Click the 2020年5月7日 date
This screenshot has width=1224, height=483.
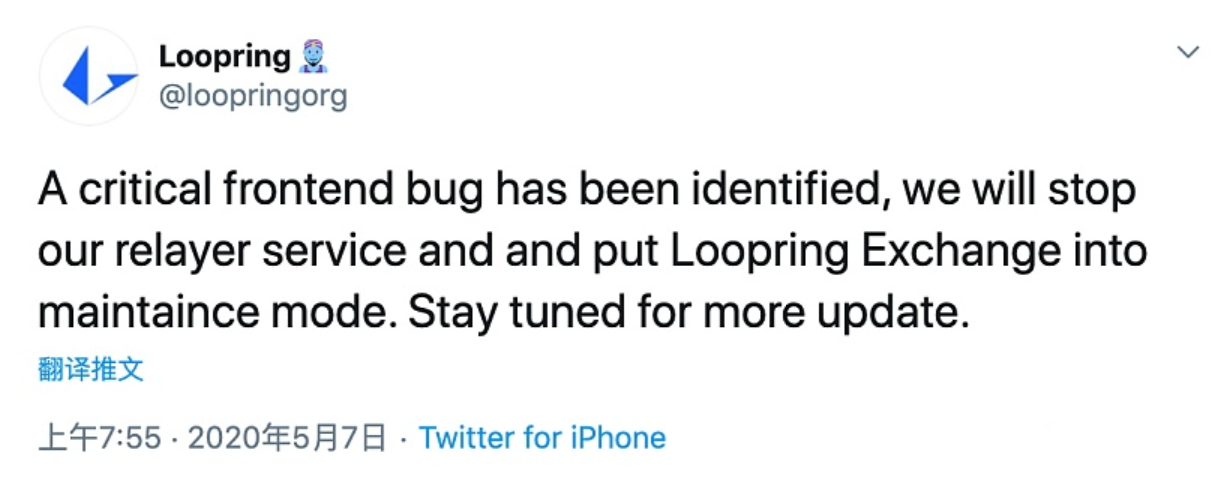(x=286, y=438)
